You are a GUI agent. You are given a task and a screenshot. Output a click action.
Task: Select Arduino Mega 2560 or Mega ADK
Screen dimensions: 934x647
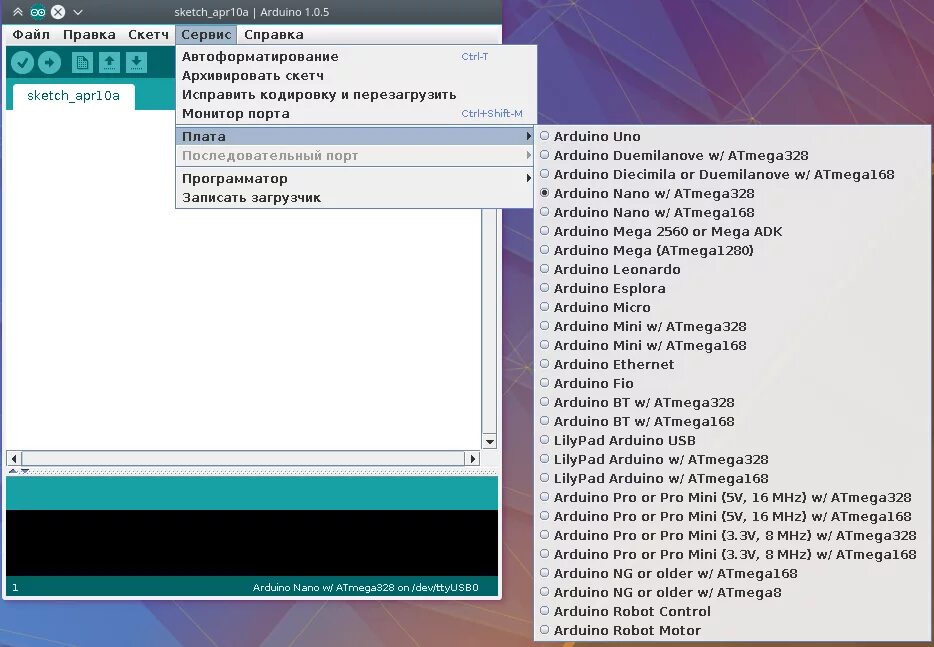(732, 232)
